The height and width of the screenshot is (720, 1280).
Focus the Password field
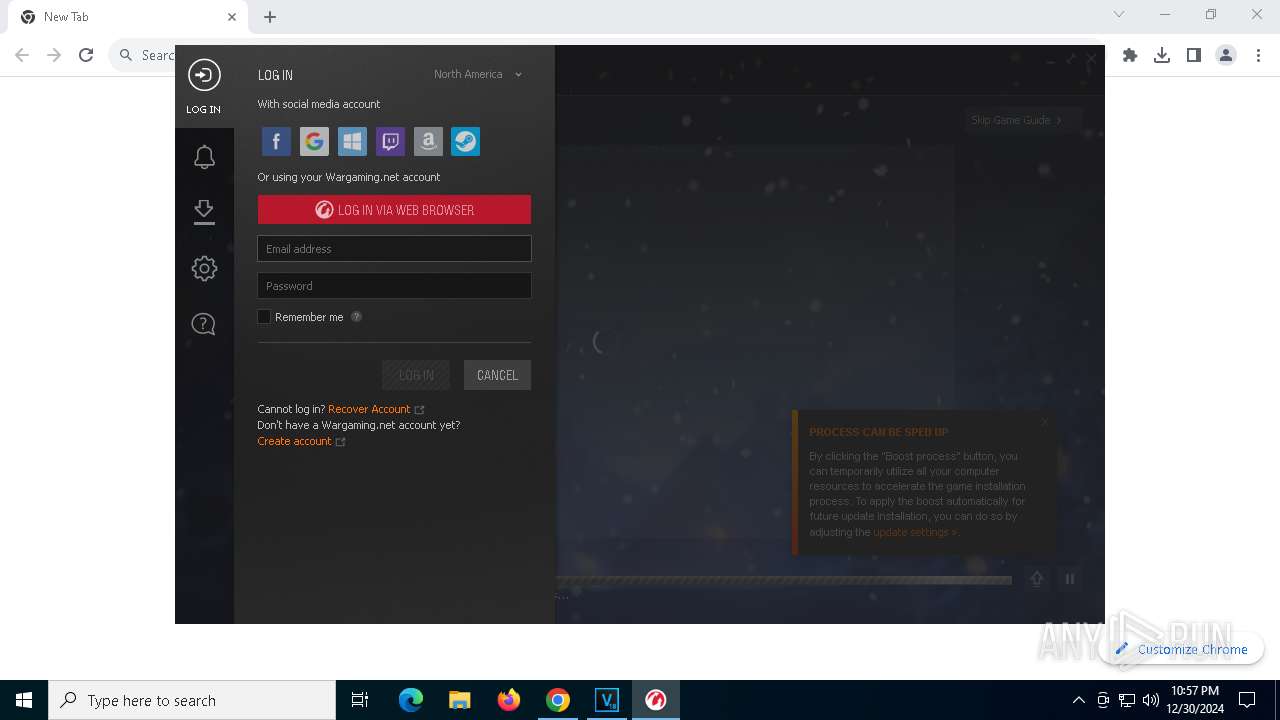394,286
